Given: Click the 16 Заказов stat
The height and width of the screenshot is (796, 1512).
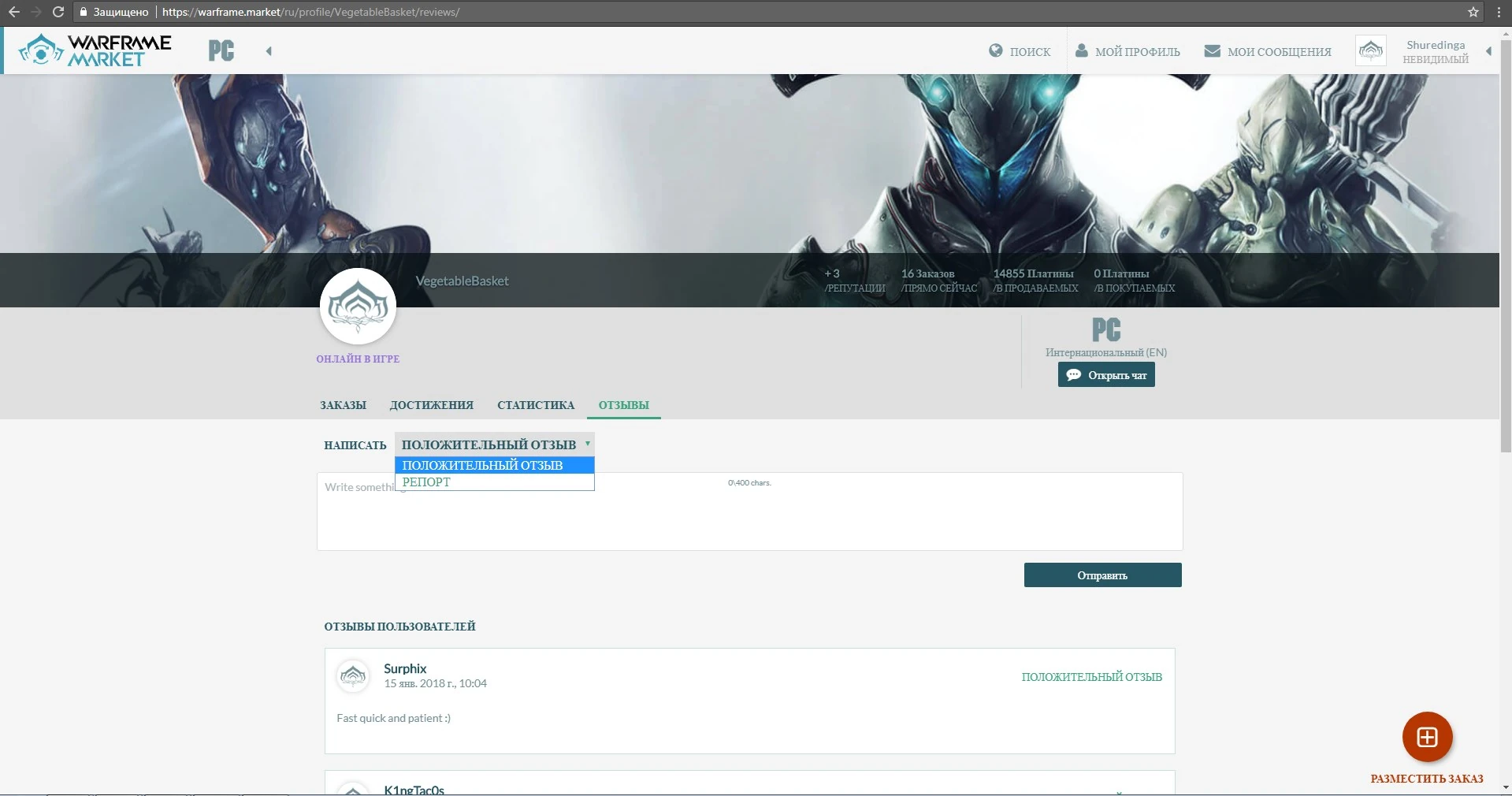Looking at the screenshot, I should 939,281.
